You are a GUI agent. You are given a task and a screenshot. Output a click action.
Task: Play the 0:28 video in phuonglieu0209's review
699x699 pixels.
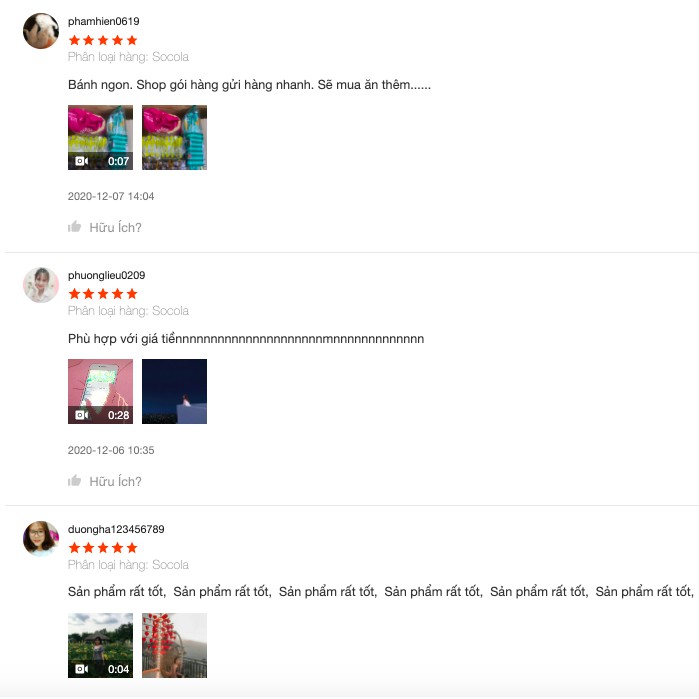point(100,391)
